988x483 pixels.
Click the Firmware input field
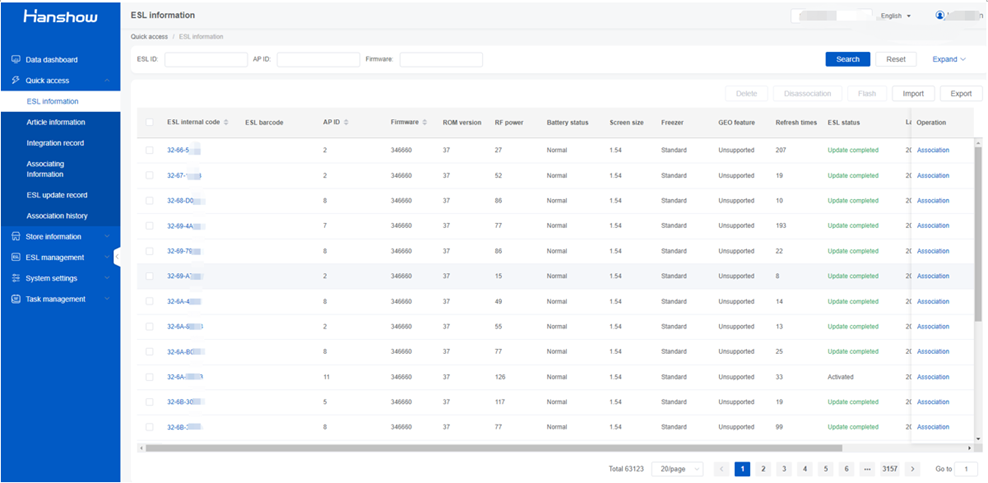(x=441, y=60)
